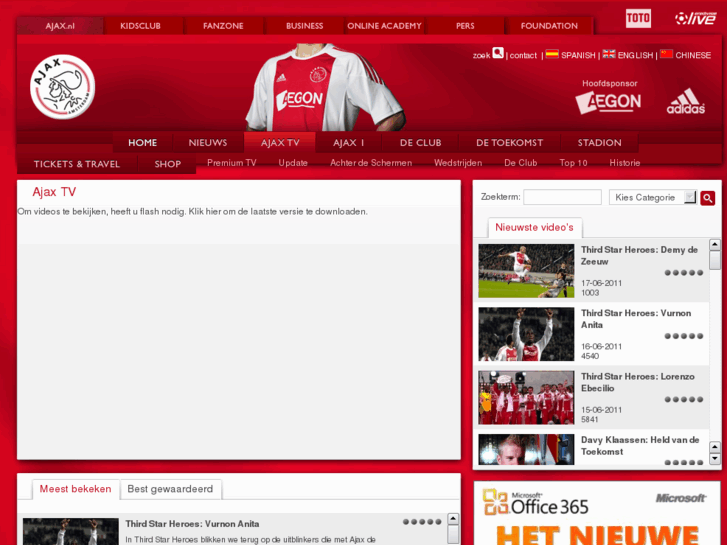Open Lorenzo Ebecilio video thumbnail

coord(526,398)
